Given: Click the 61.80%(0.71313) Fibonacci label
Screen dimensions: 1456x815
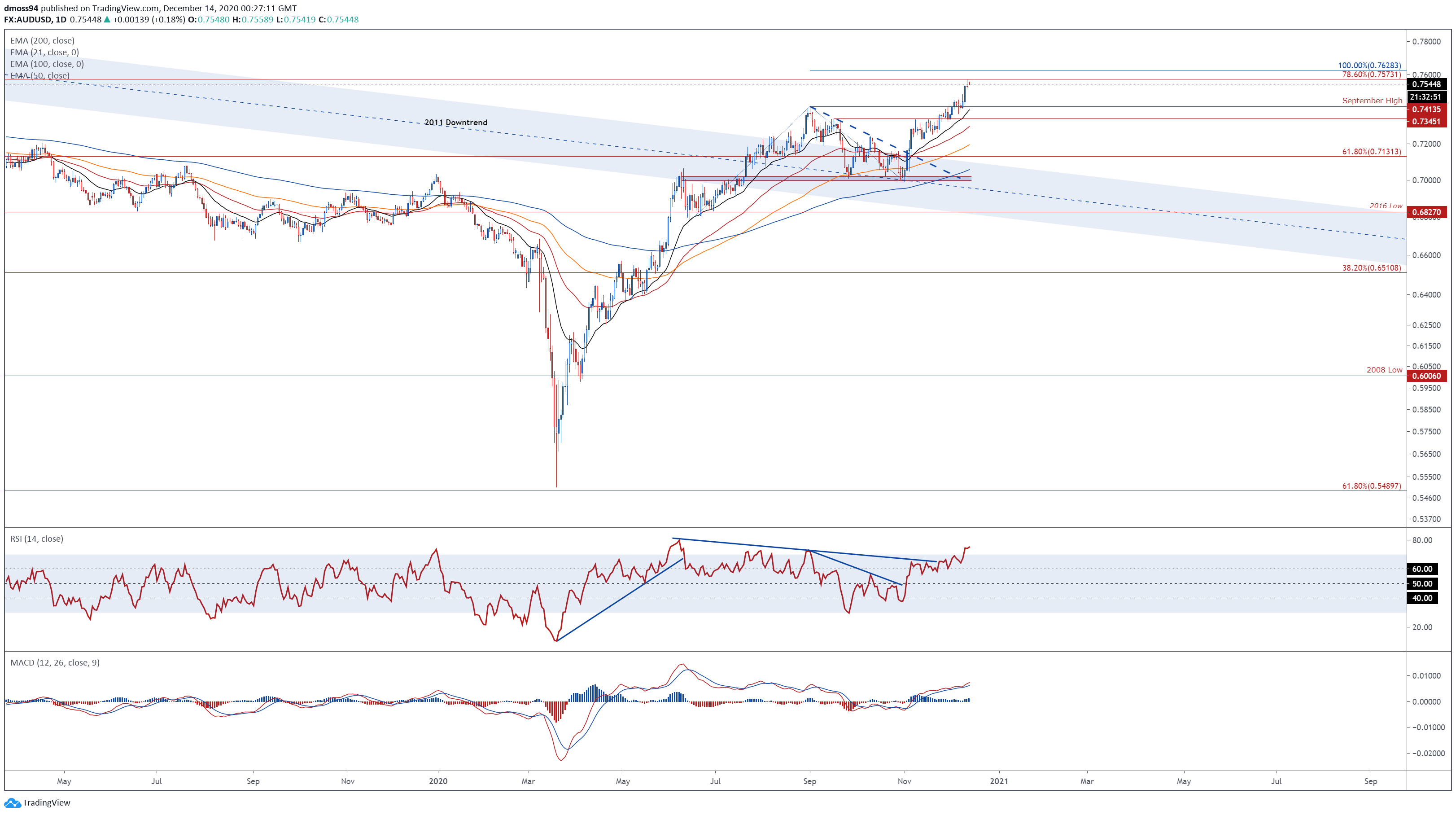Looking at the screenshot, I should pos(1372,152).
